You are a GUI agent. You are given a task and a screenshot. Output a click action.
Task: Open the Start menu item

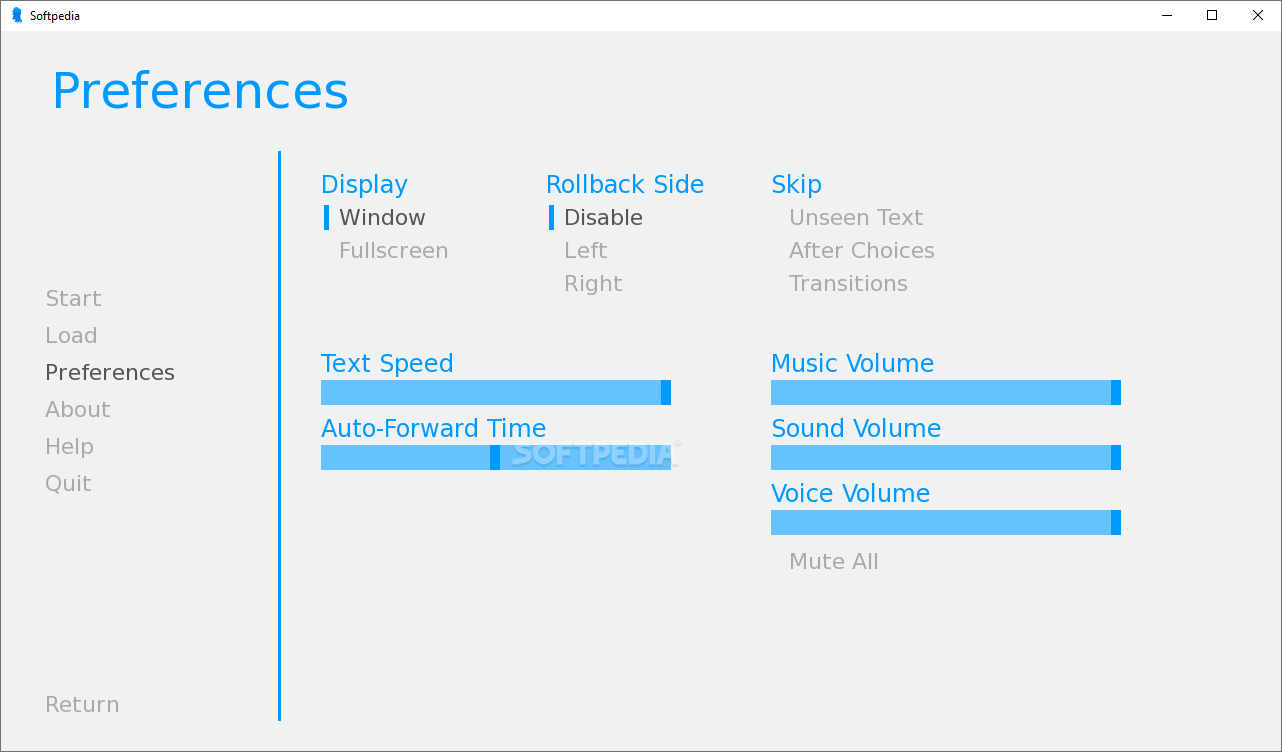pyautogui.click(x=73, y=298)
